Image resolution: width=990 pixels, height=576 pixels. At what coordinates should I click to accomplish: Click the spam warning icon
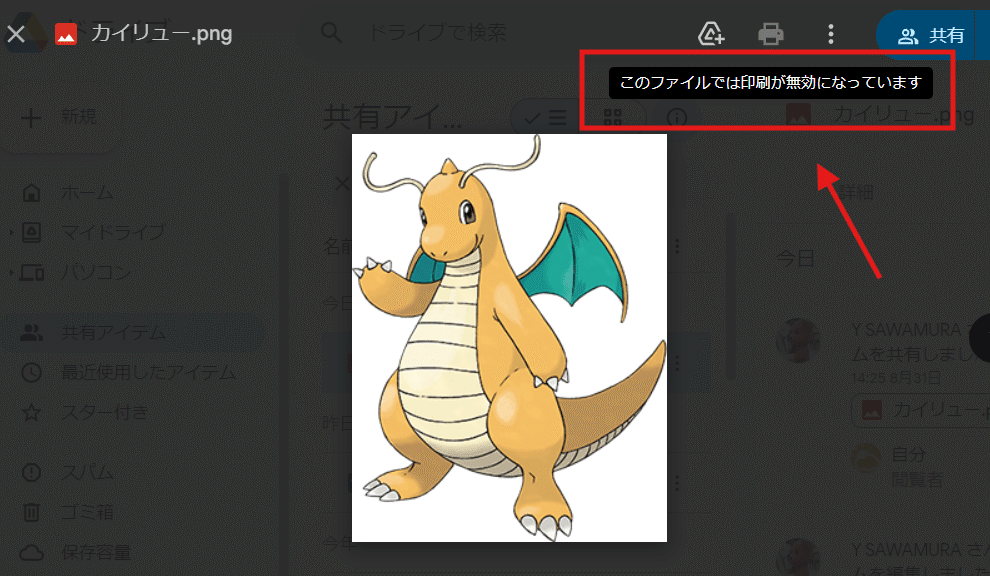[32, 472]
